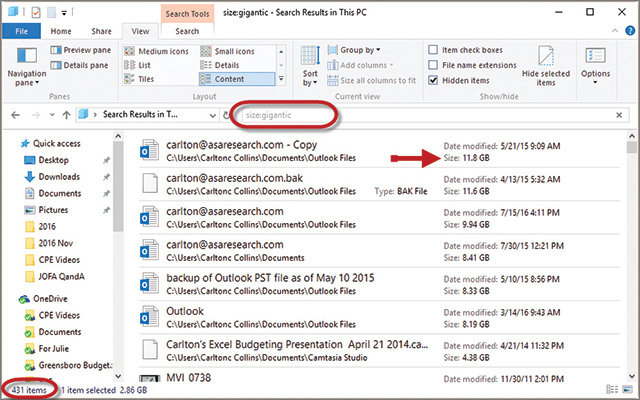This screenshot has width=640, height=400.
Task: Select carlton@asaresearch.com - Copy file
Action: click(380, 151)
